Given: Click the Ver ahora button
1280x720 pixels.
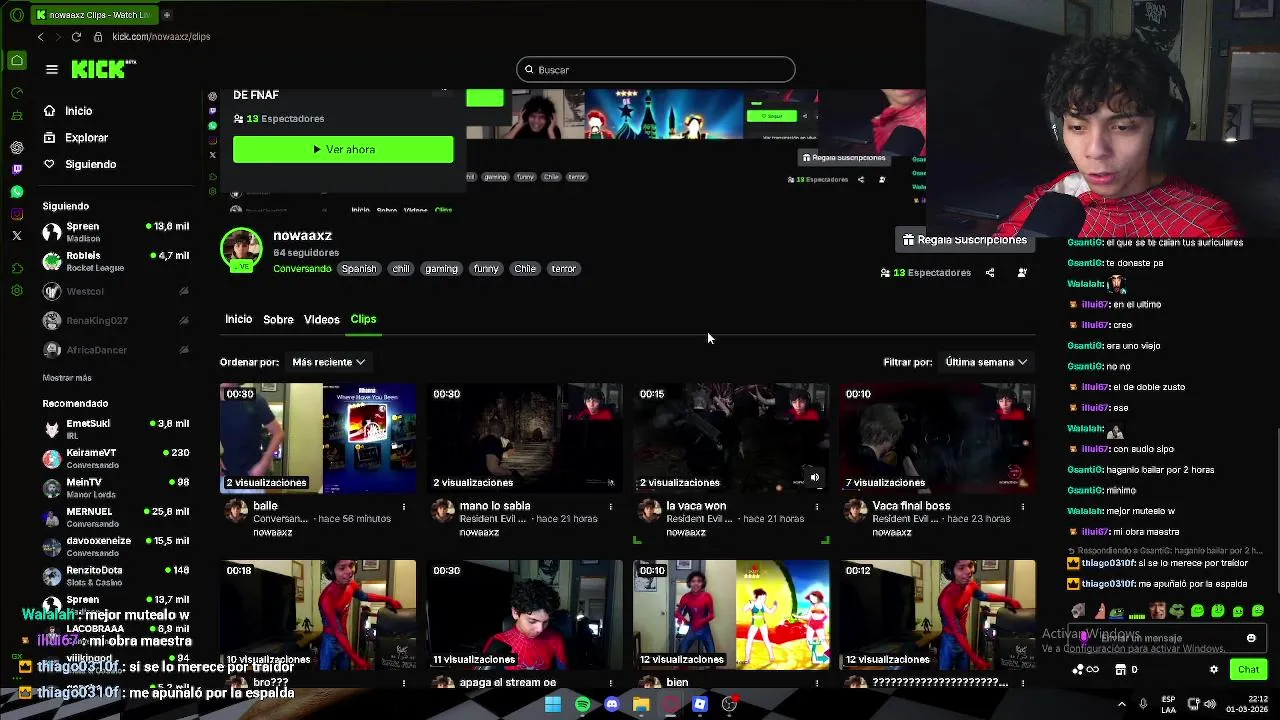Looking at the screenshot, I should tap(343, 149).
